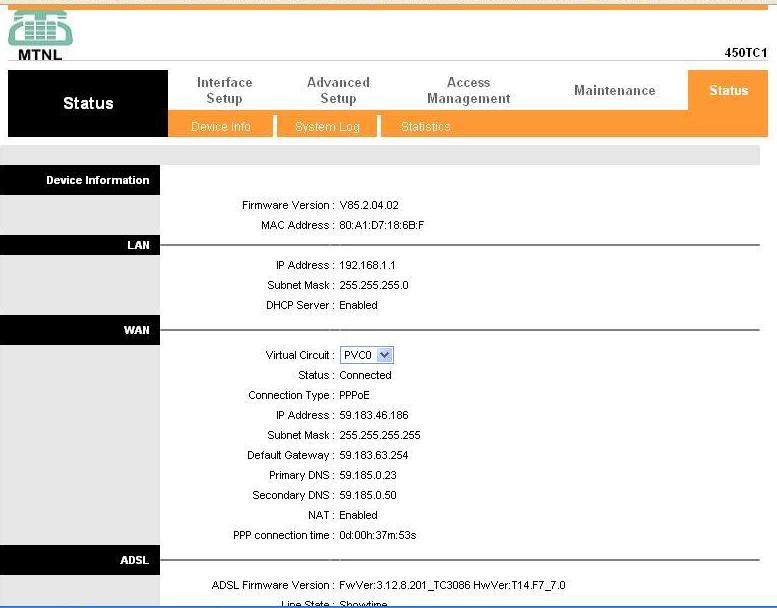
Task: Click the NAT Enabled value
Action: [x=358, y=515]
